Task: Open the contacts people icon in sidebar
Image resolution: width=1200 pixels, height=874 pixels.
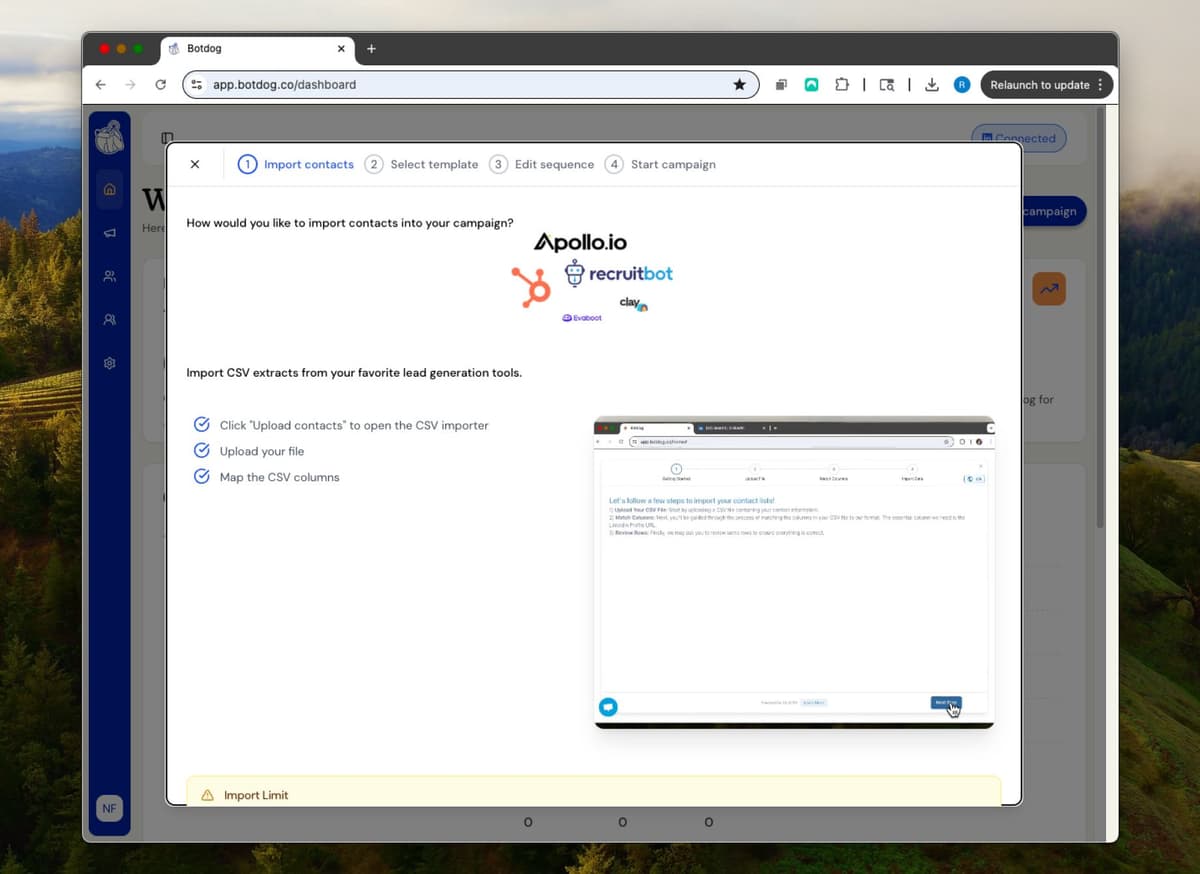Action: [x=110, y=276]
